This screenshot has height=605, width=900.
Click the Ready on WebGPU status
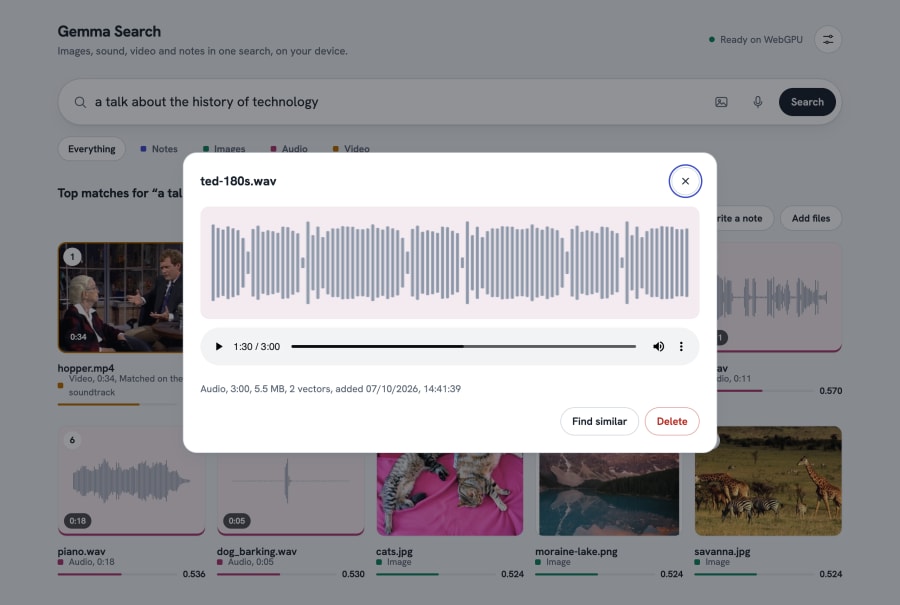(755, 40)
